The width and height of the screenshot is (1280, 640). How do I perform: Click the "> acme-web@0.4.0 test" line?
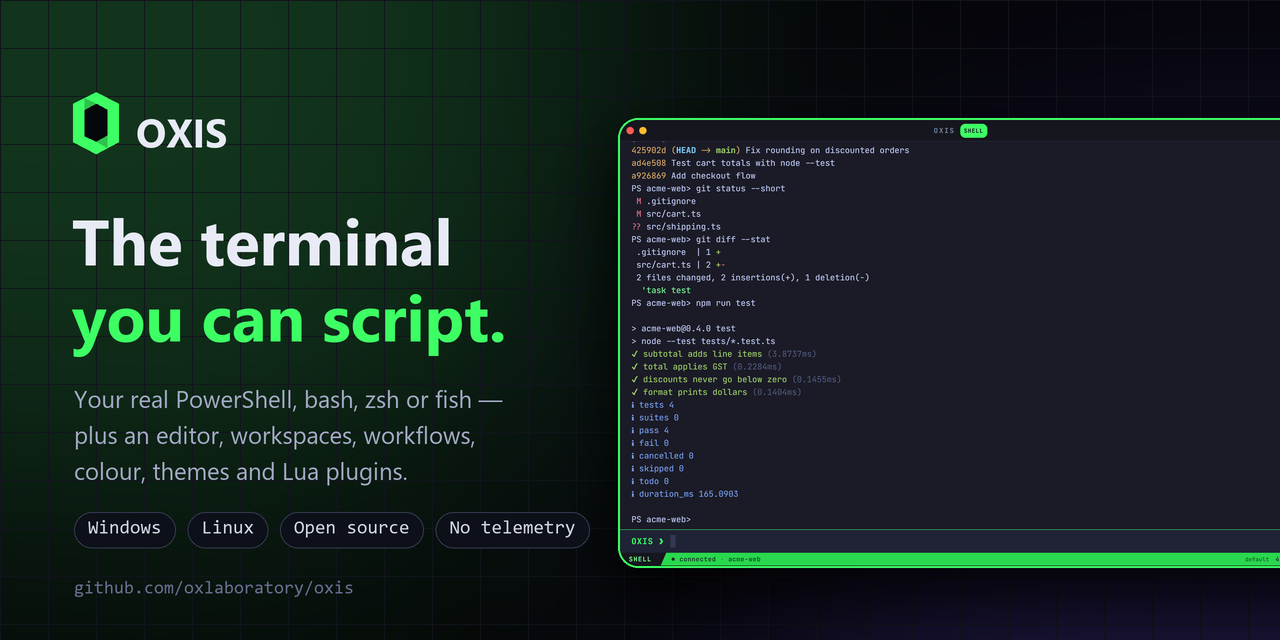(x=683, y=328)
